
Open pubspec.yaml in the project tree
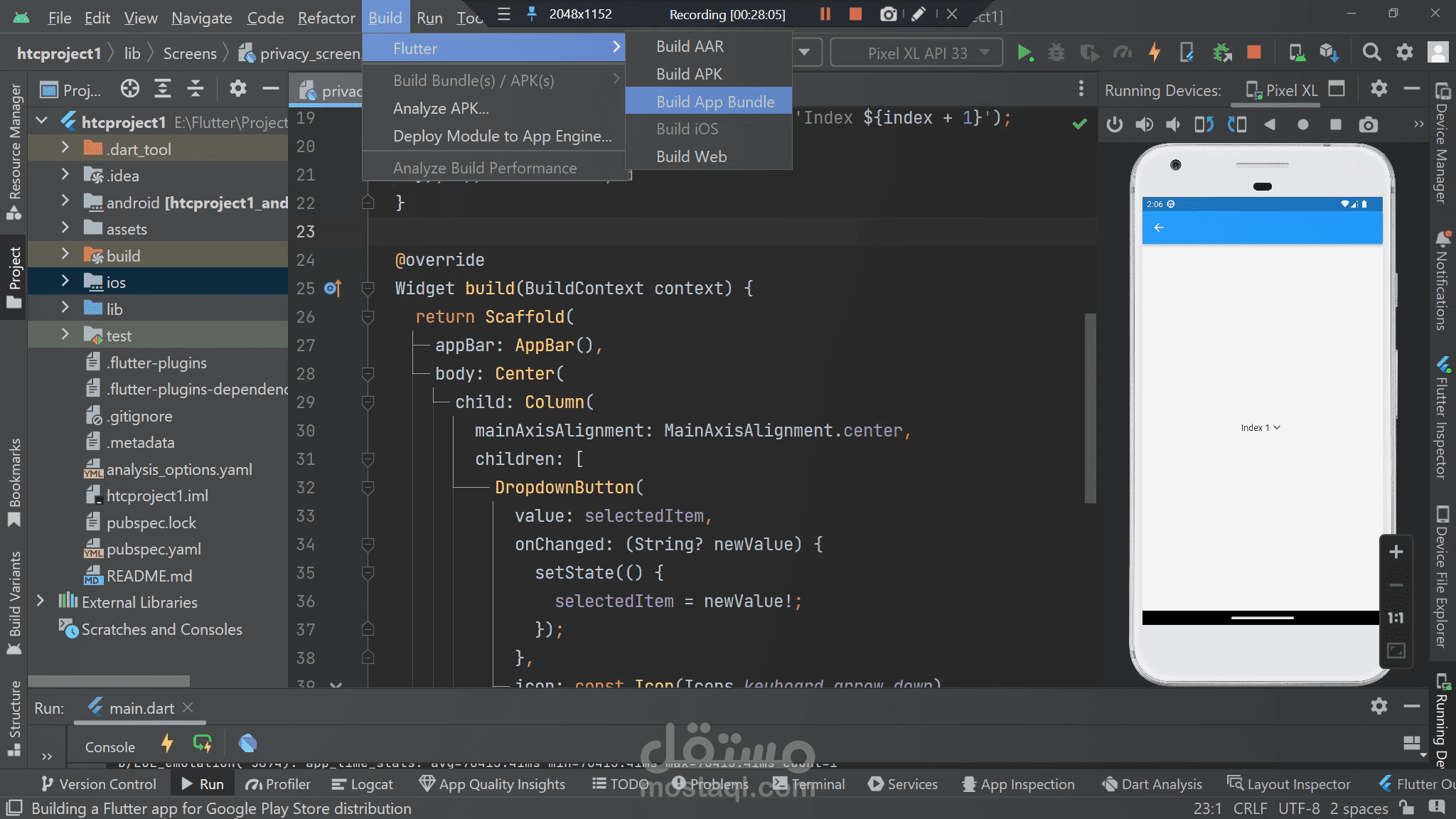pos(154,549)
